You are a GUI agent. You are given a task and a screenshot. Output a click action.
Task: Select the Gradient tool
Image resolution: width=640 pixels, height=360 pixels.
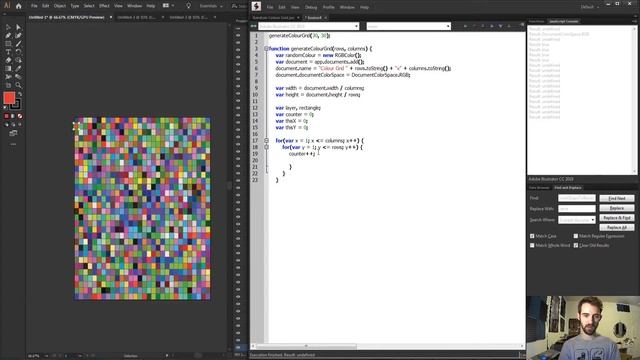tap(8, 69)
